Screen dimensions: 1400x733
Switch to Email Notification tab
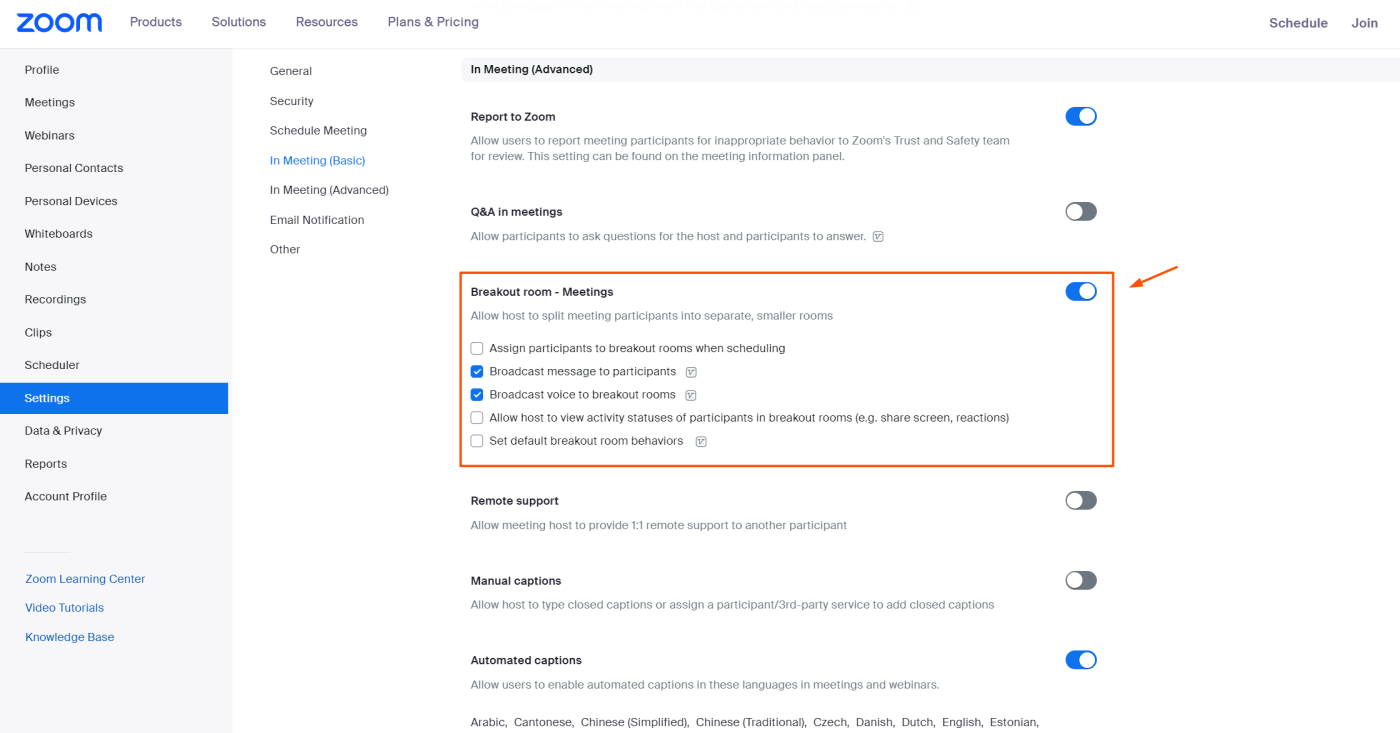coord(317,220)
